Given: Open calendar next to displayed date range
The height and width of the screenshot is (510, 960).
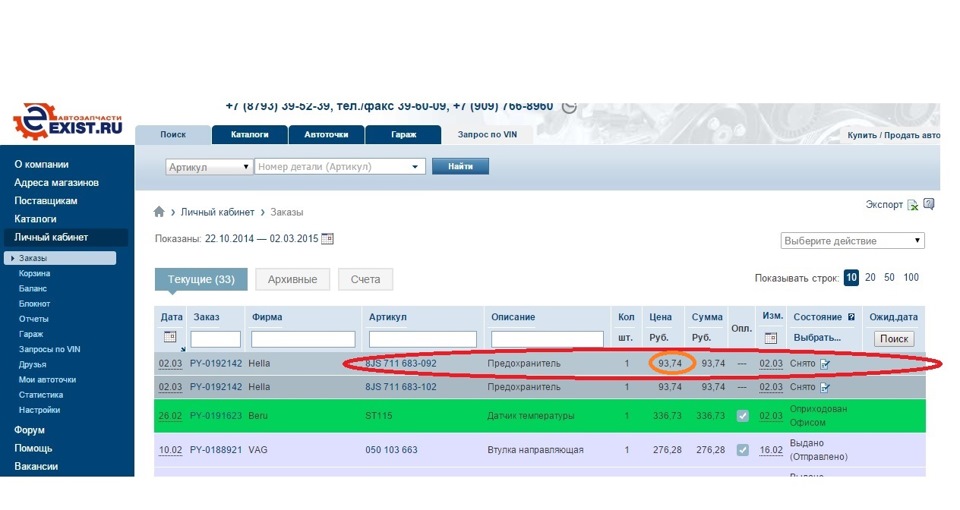Looking at the screenshot, I should tap(328, 238).
